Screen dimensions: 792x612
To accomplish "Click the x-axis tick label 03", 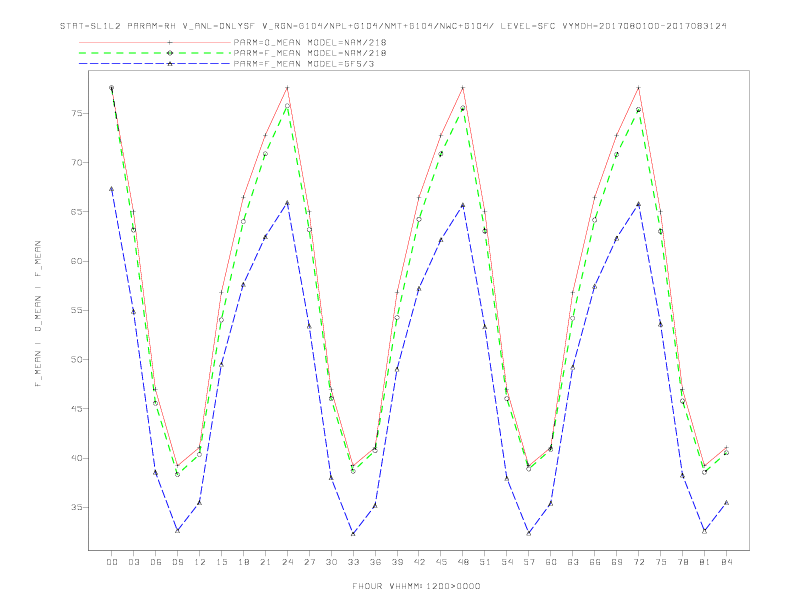I will [133, 562].
